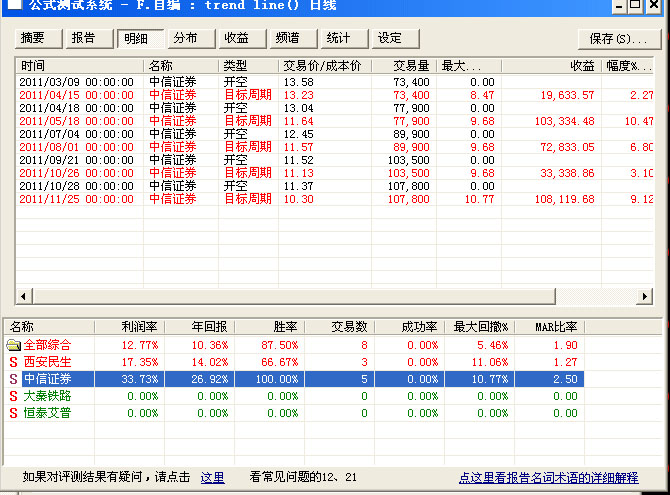Select the 2011/09/21 trade row
Screen dimensions: 670x495
[x=335, y=160]
